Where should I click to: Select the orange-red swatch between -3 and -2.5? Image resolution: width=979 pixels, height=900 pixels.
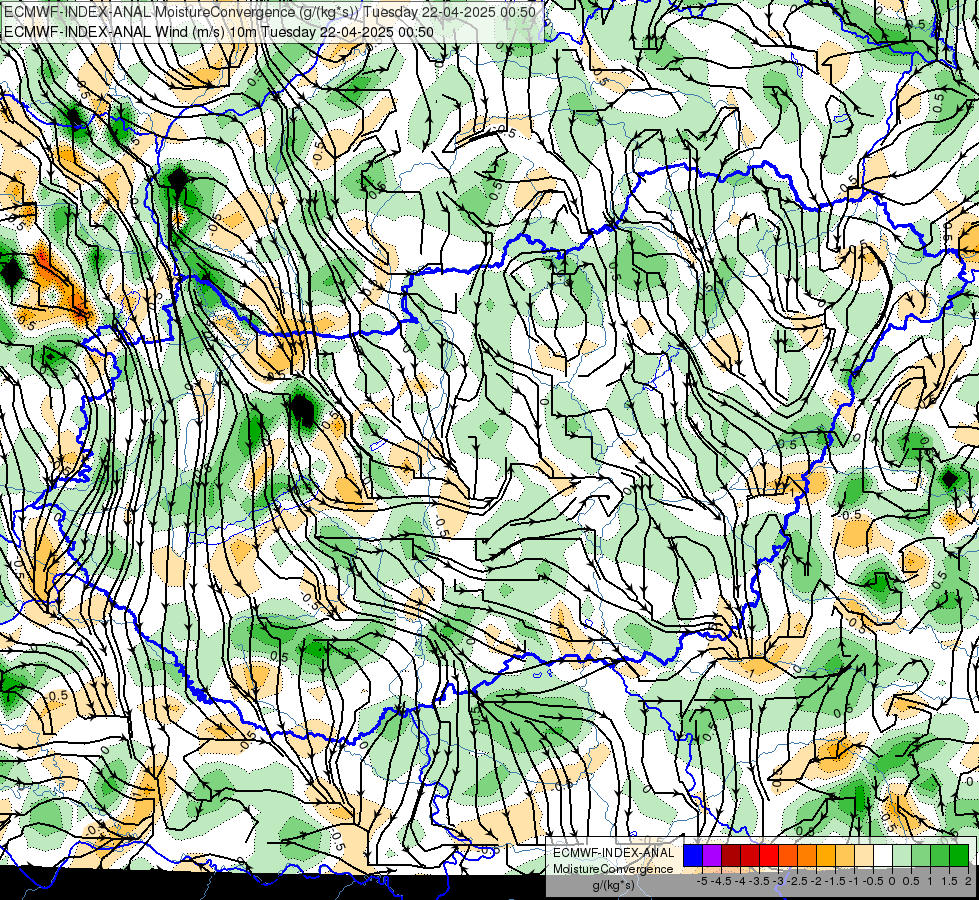[788, 856]
